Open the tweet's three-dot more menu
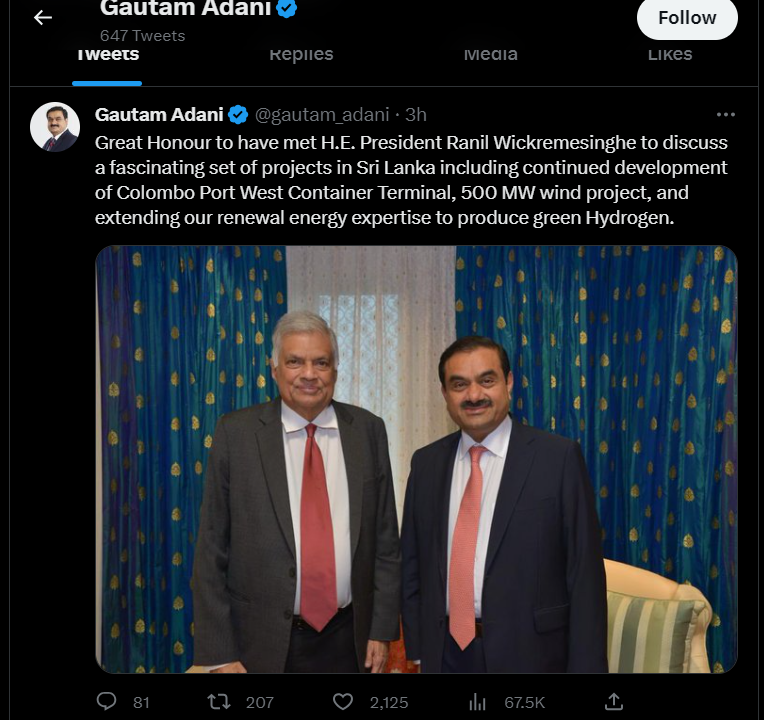Screen dimensions: 764x720 click(726, 114)
